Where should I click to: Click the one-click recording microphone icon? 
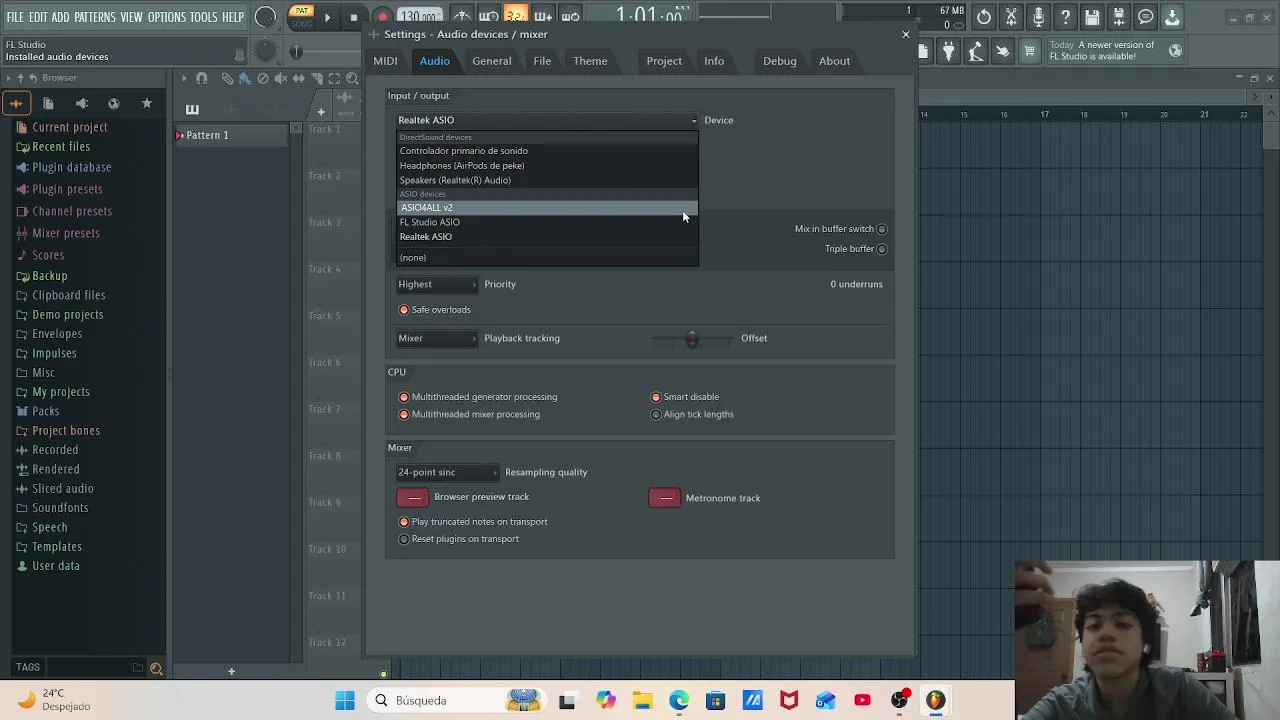pyautogui.click(x=1038, y=17)
